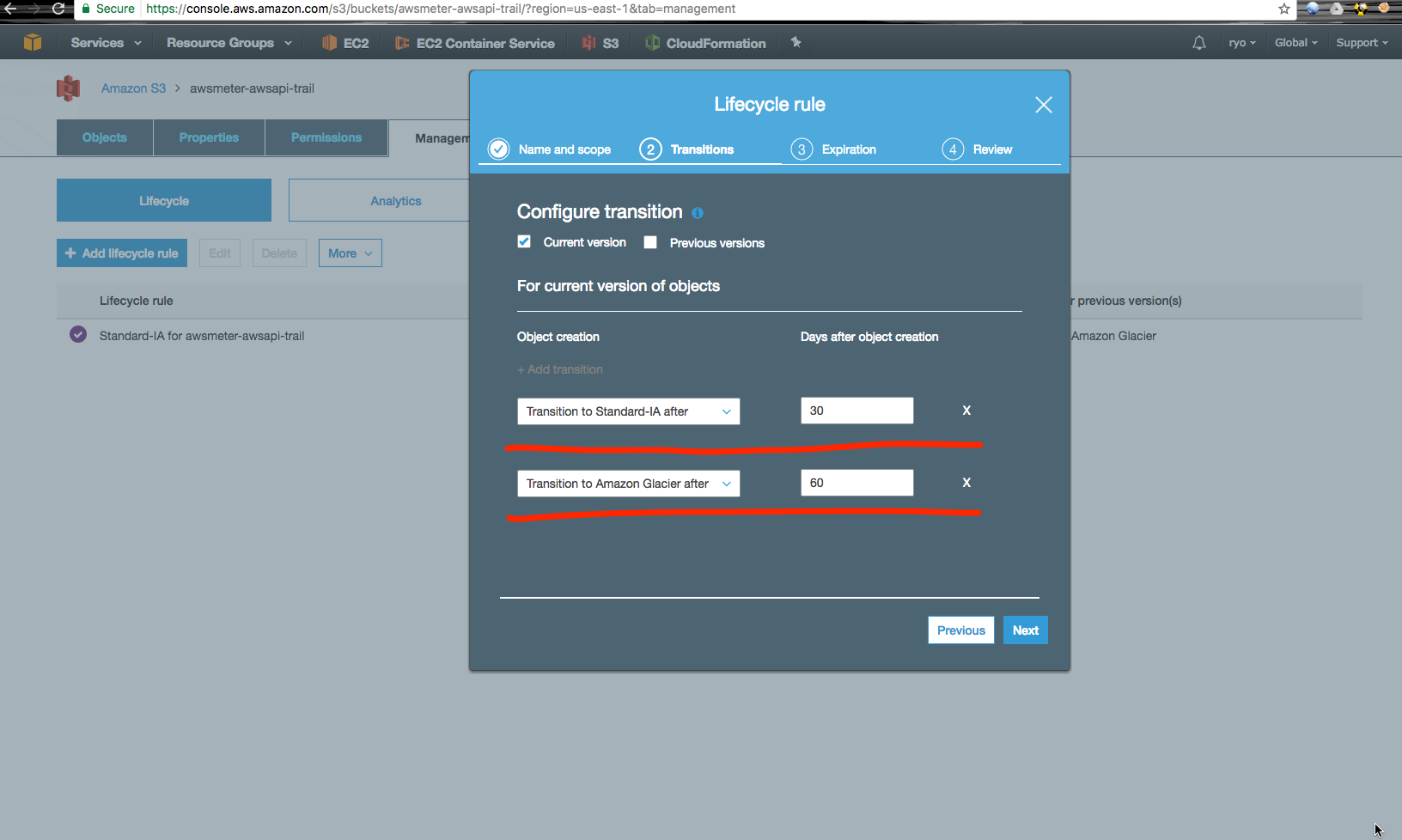Open the notifications bell icon
This screenshot has height=840, width=1402.
(1199, 43)
